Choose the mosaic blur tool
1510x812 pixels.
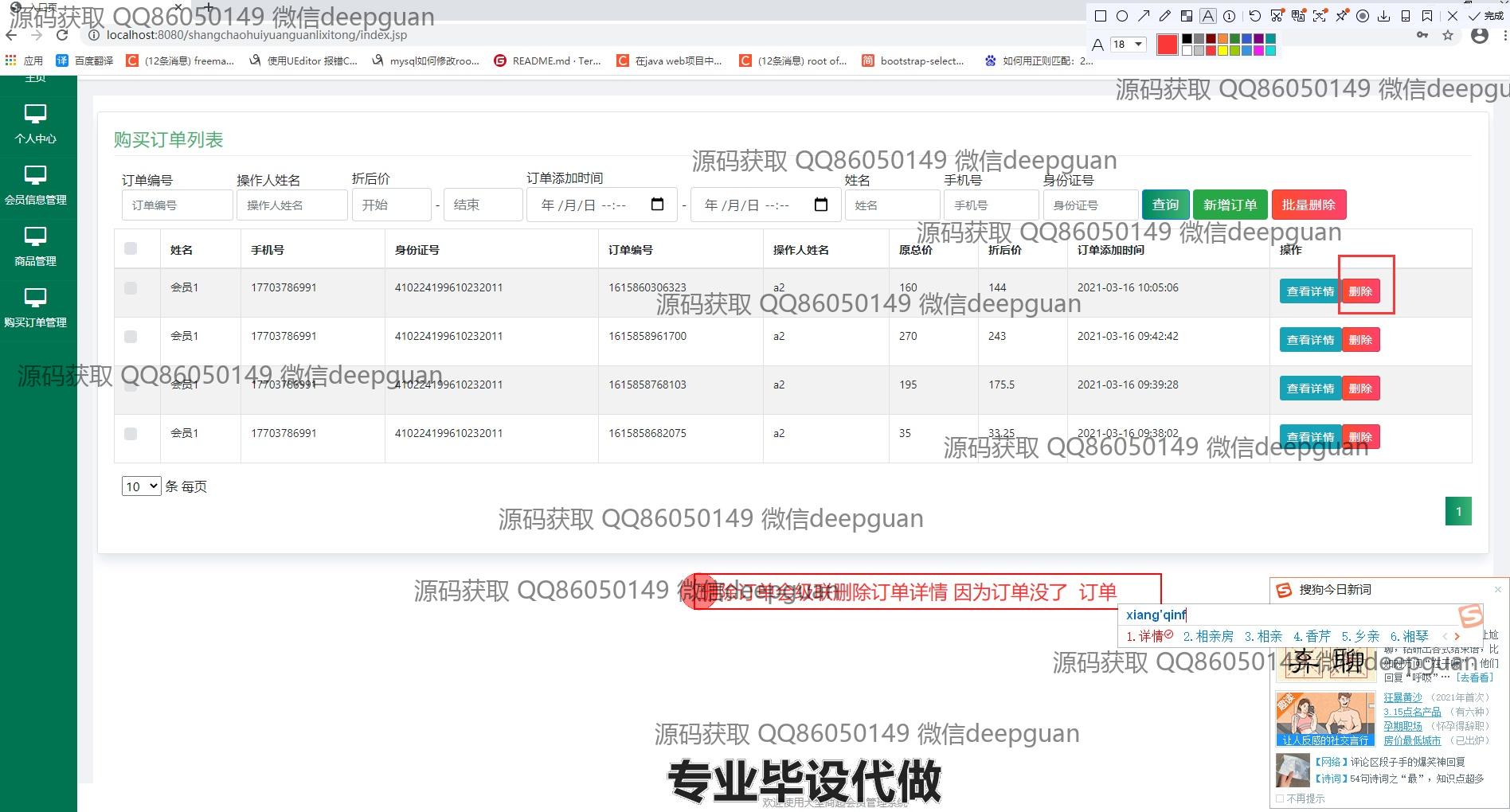(1187, 16)
